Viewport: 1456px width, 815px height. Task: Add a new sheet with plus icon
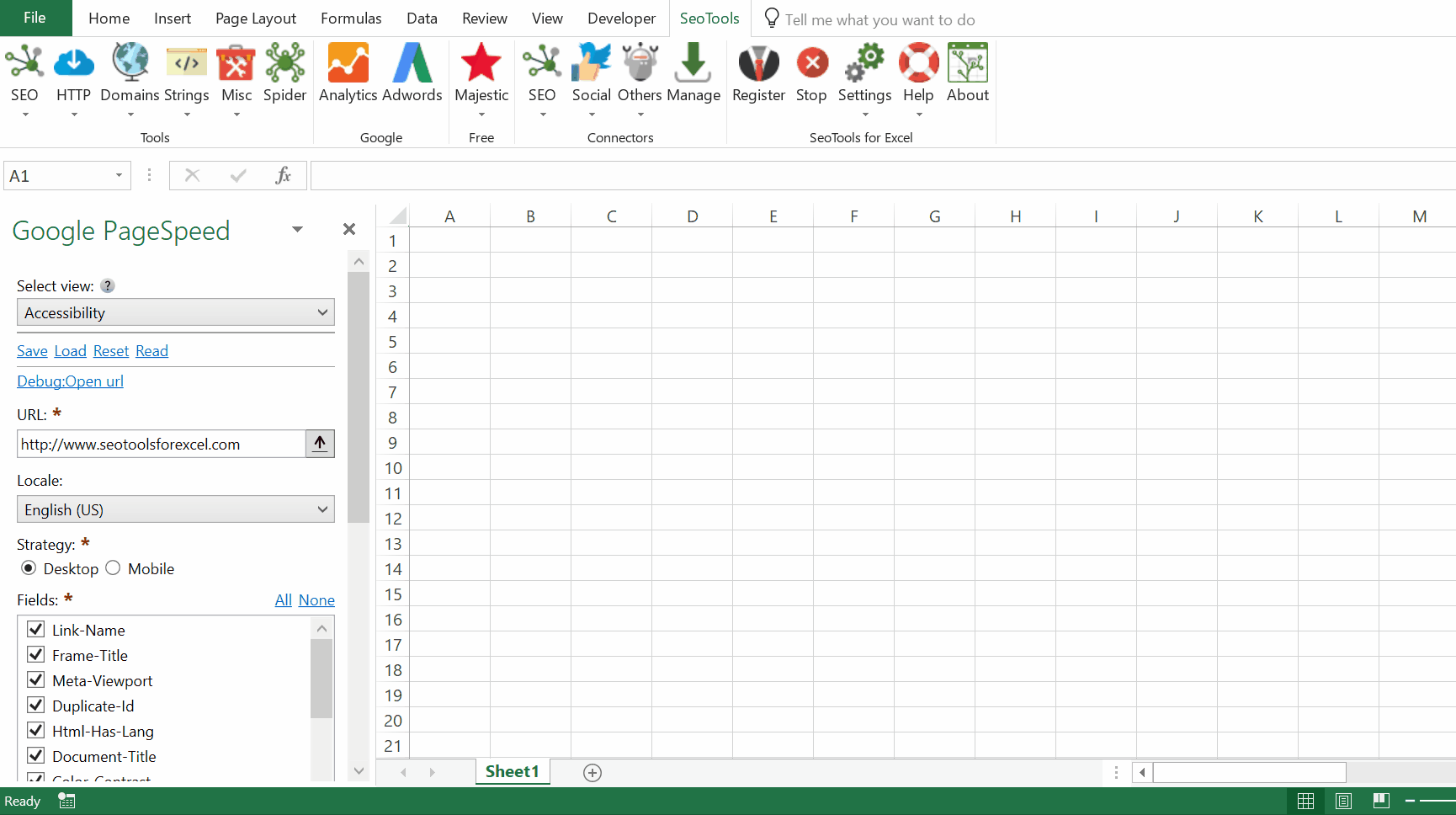pos(592,773)
